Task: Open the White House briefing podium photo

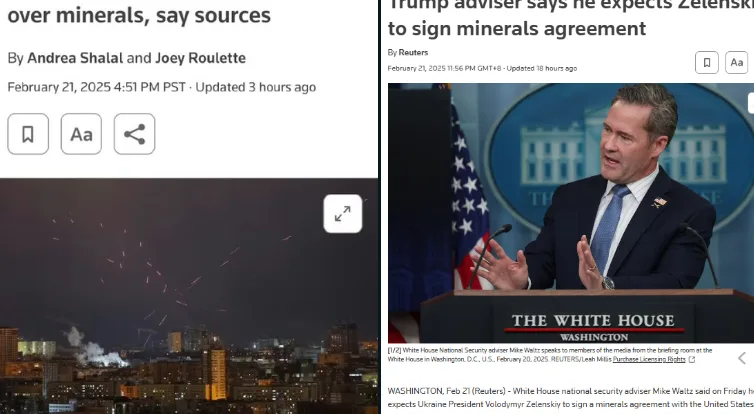Action: [571, 213]
